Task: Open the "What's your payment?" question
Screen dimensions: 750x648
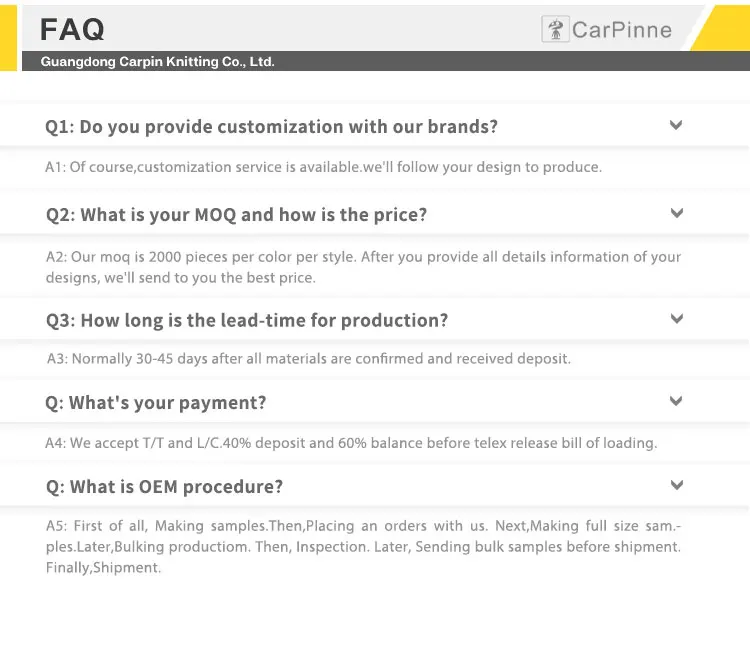Action: pyautogui.click(x=156, y=403)
